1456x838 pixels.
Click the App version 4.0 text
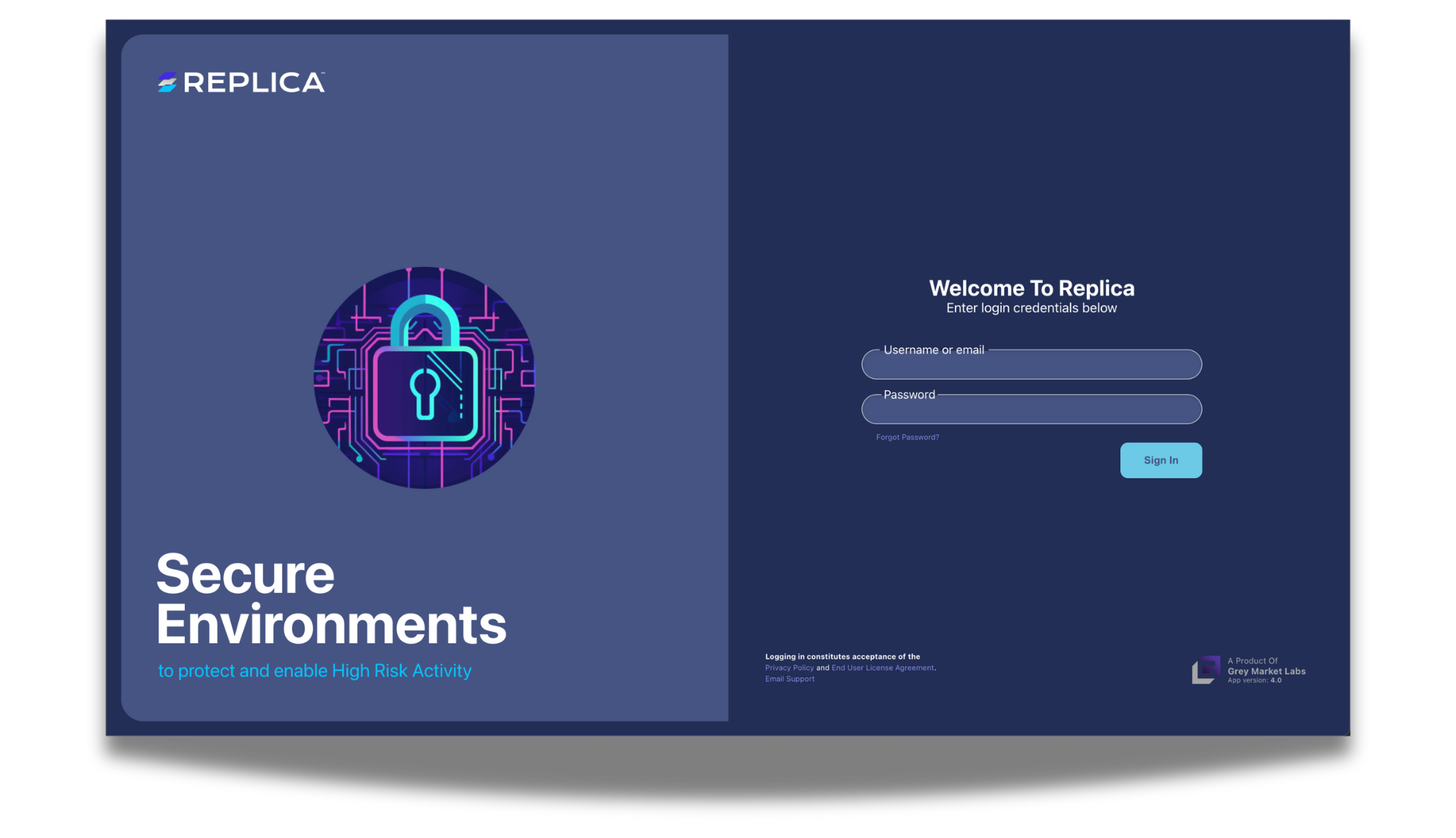pos(1253,679)
